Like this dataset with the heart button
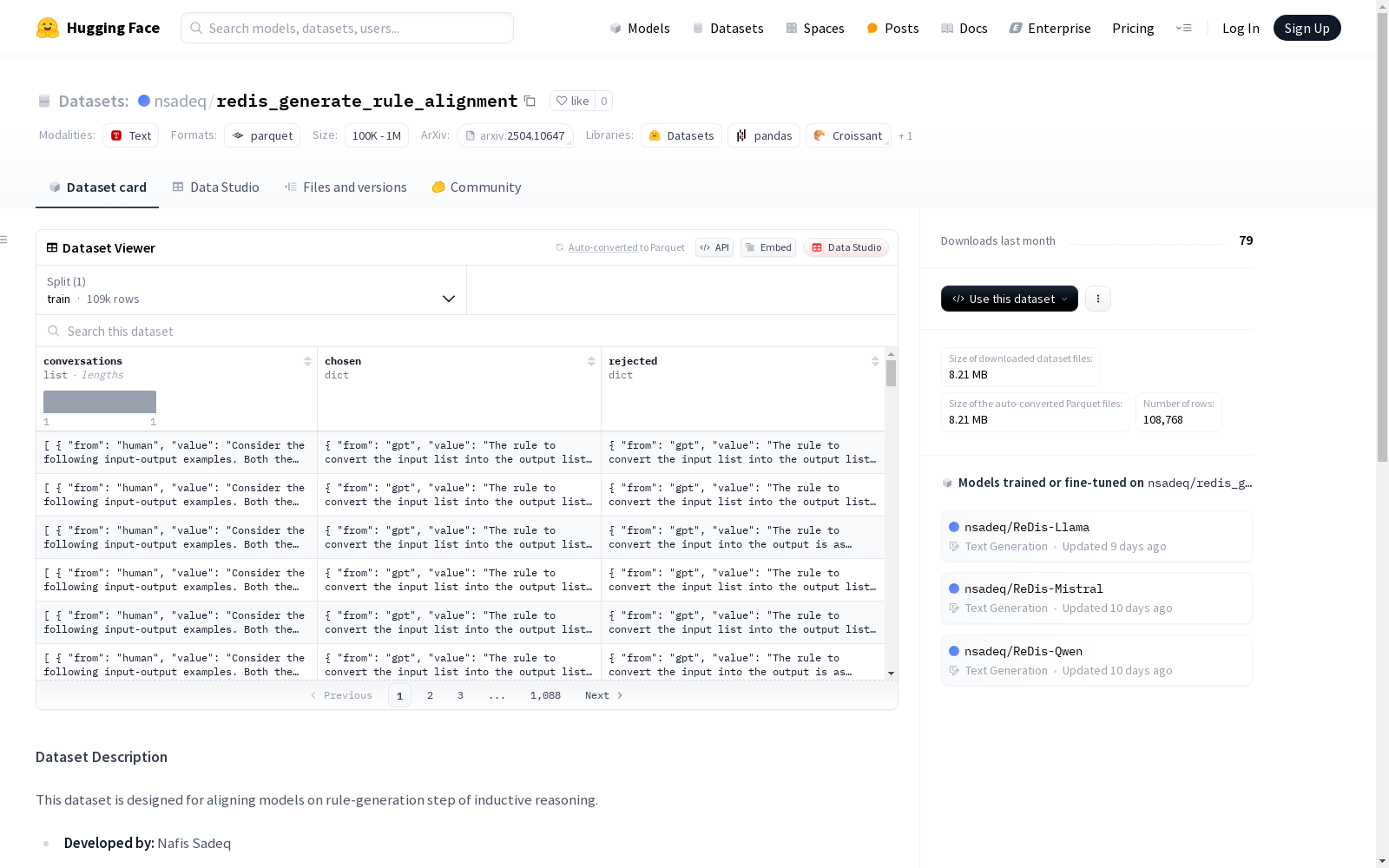Viewport: 1389px width, 868px height. click(572, 101)
